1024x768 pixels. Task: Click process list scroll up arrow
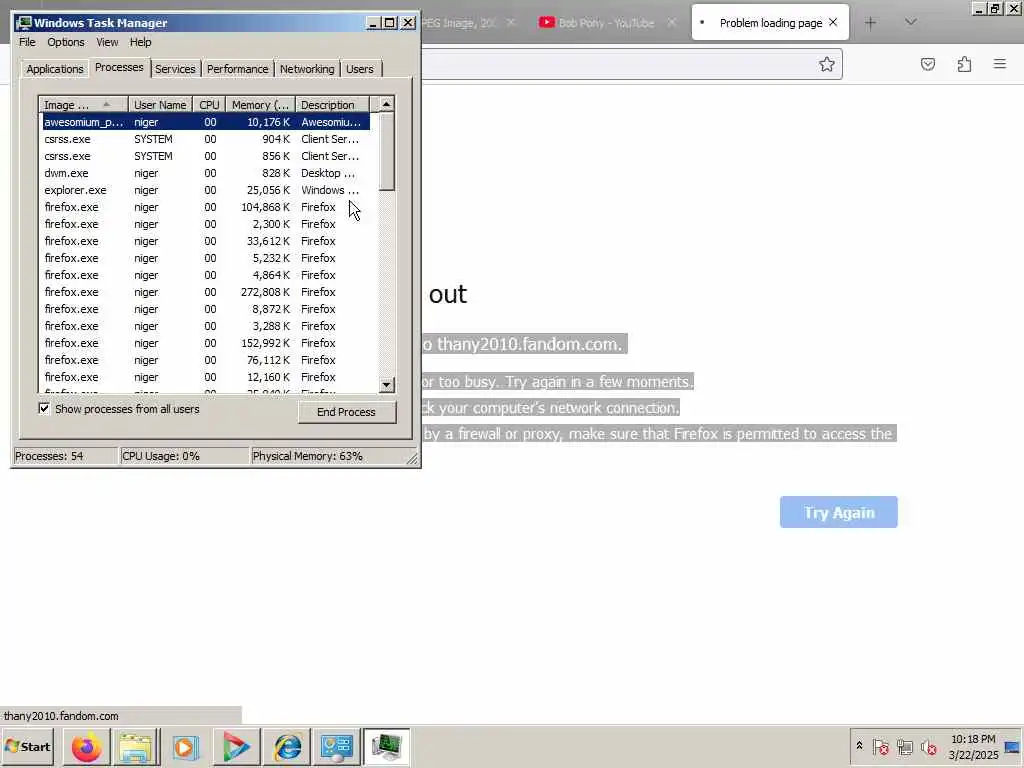[387, 104]
